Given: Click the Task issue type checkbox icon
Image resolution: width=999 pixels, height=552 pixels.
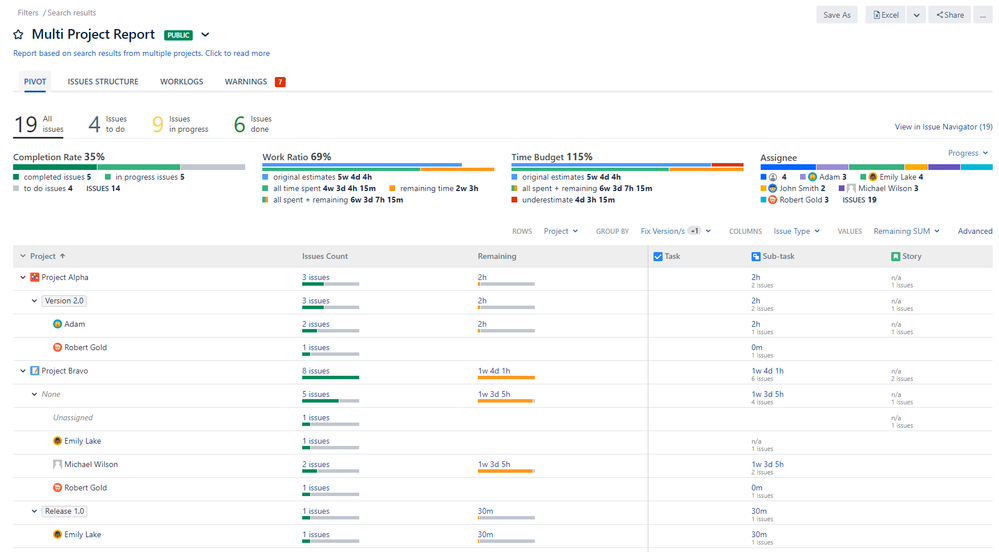Looking at the screenshot, I should pos(658,257).
